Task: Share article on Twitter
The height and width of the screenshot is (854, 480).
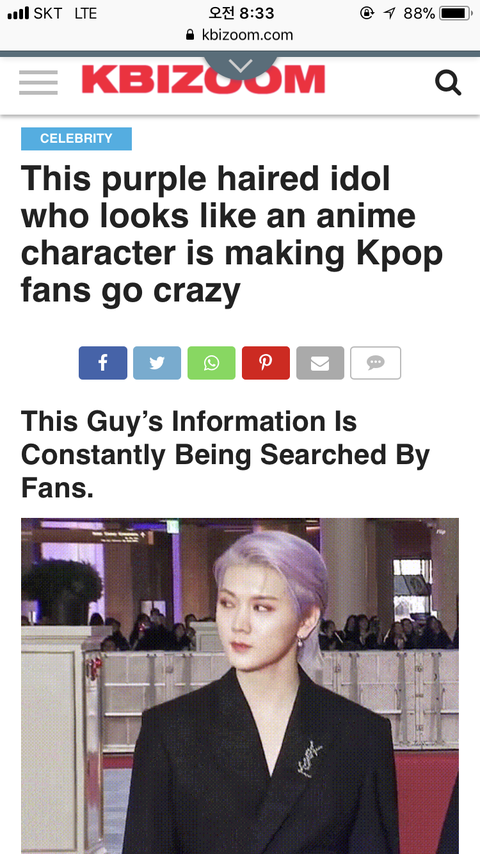Action: tap(157, 363)
